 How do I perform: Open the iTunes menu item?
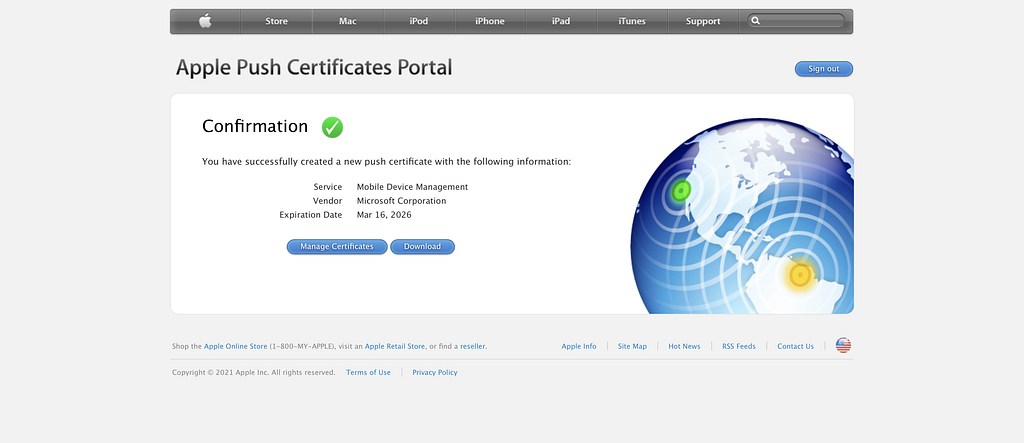coord(632,21)
